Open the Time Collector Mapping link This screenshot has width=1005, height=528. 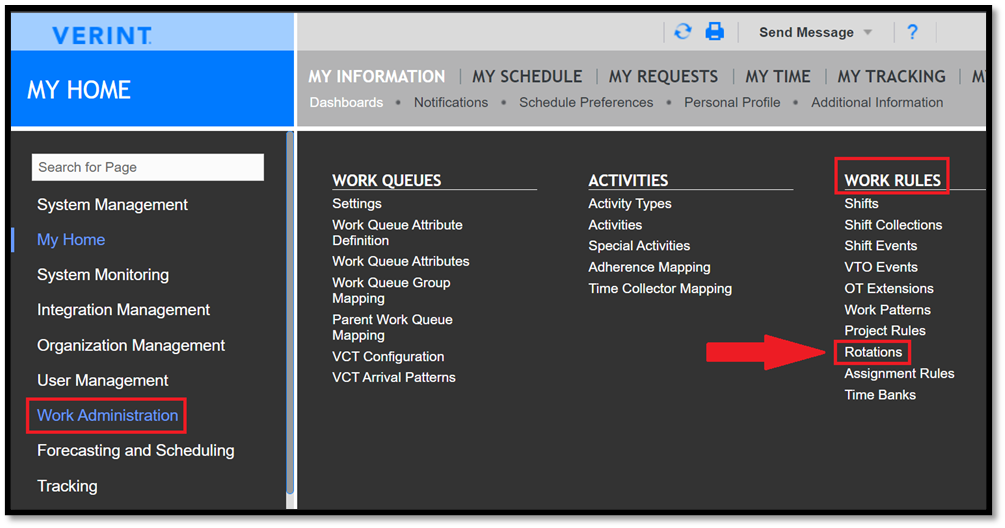660,289
